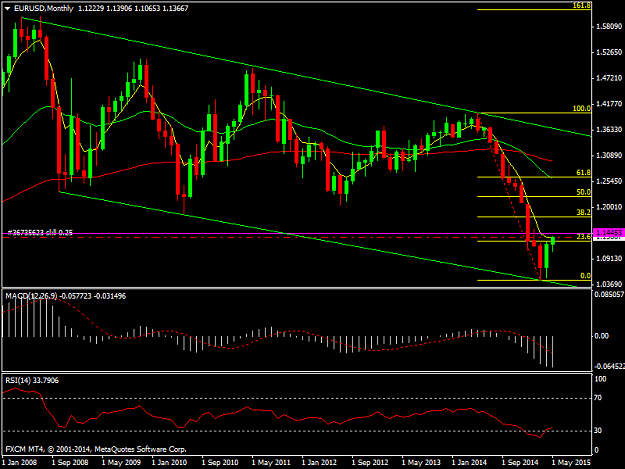This screenshot has height=469, width=625.
Task: Select the #36735623 order level label
Action: pyautogui.click(x=40, y=233)
